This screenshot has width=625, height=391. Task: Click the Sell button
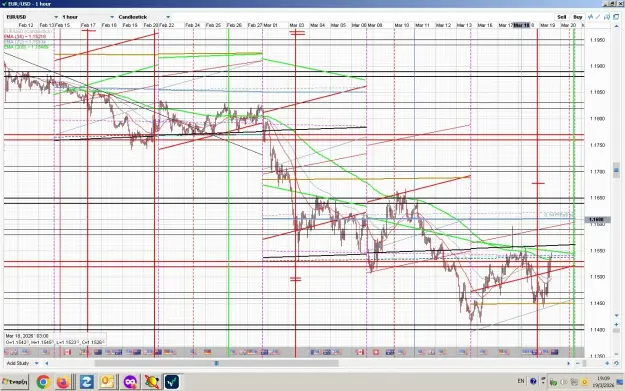(562, 17)
